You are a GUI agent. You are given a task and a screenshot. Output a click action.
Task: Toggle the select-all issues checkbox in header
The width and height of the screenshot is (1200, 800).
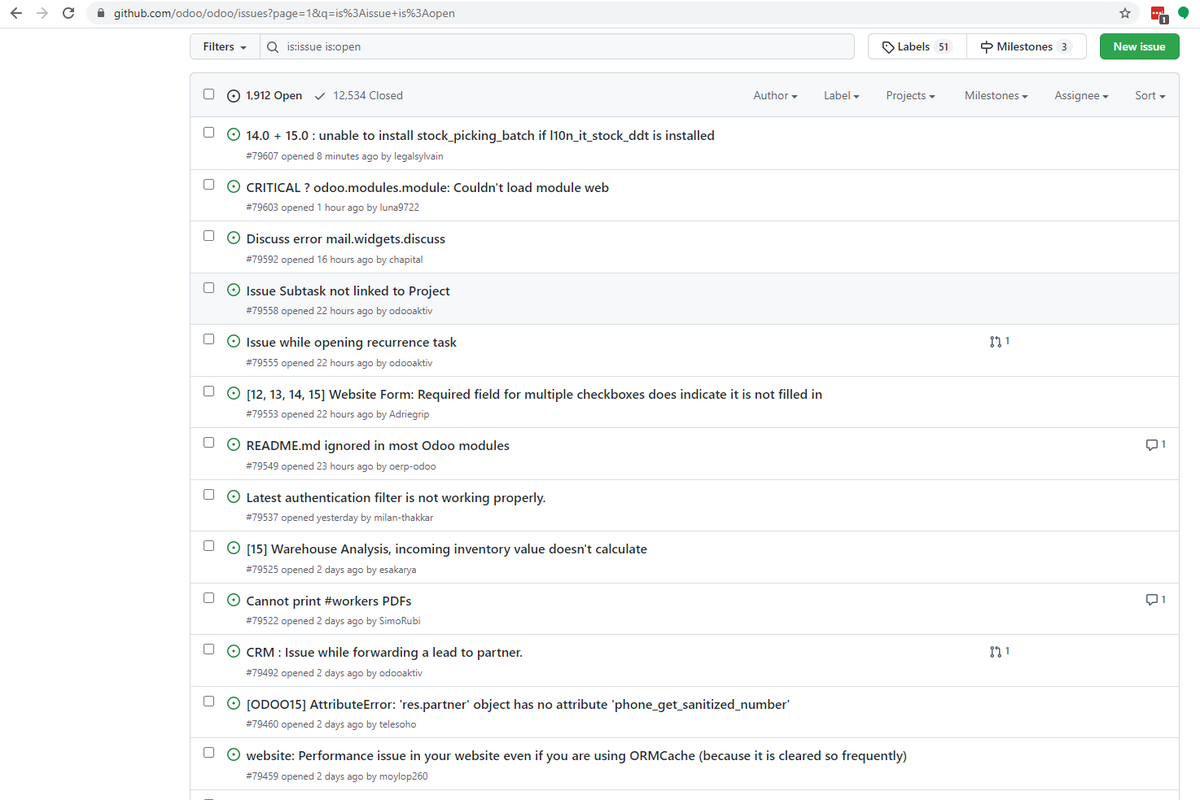209,94
